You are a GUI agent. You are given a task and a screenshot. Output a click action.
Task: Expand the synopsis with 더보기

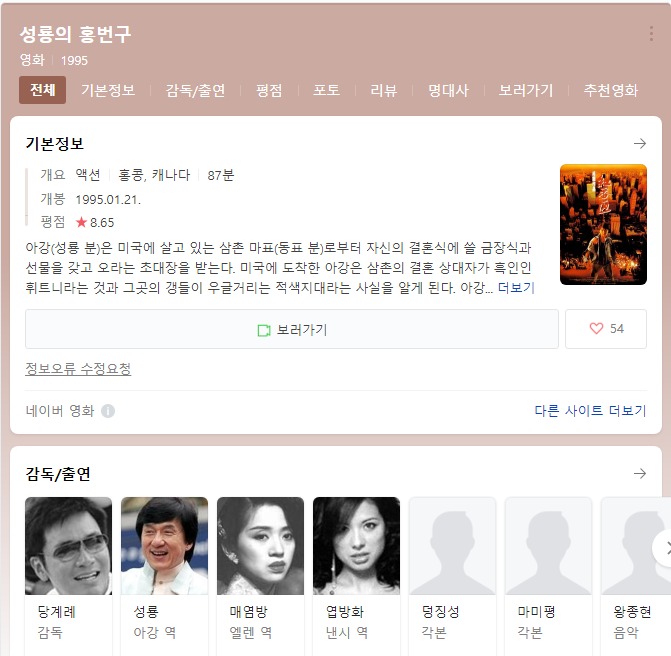coord(516,288)
